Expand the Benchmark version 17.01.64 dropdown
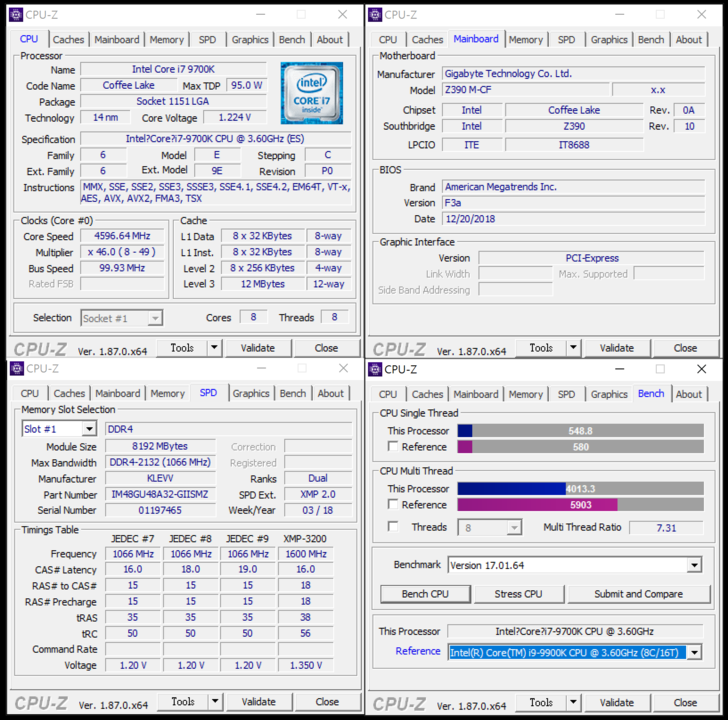This screenshot has height=720, width=728. click(694, 565)
